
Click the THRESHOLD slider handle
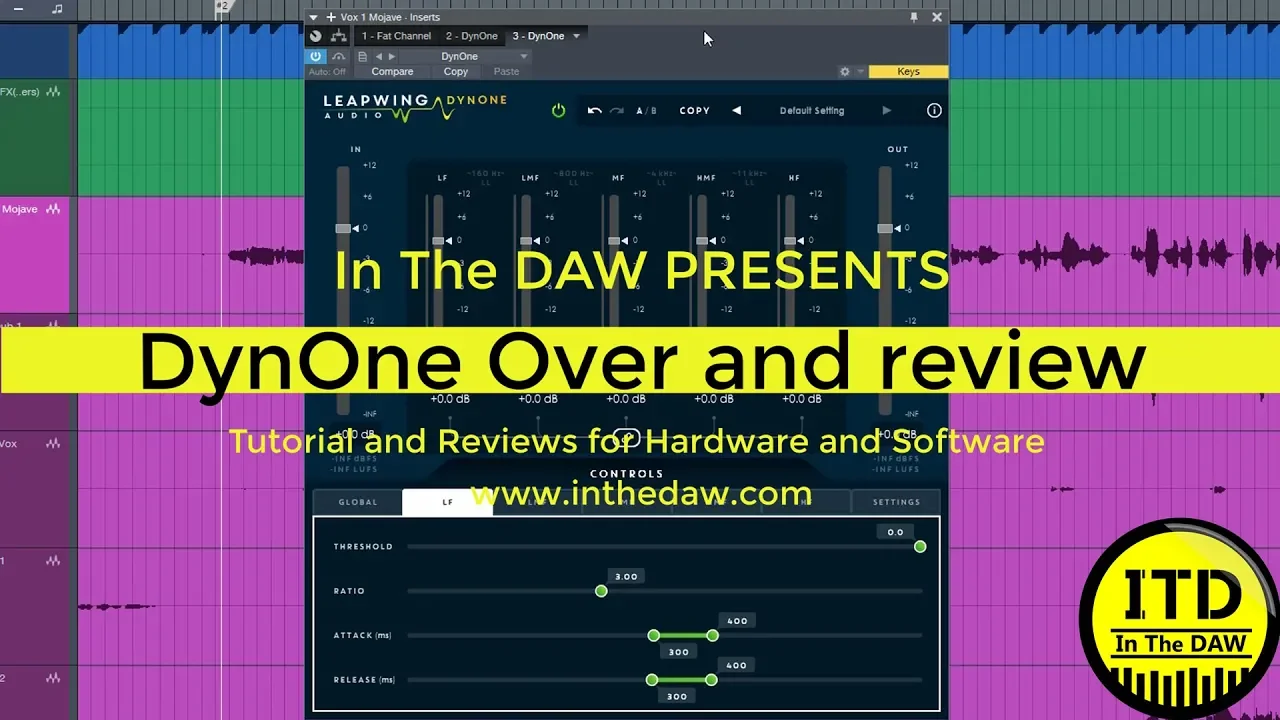coord(920,547)
